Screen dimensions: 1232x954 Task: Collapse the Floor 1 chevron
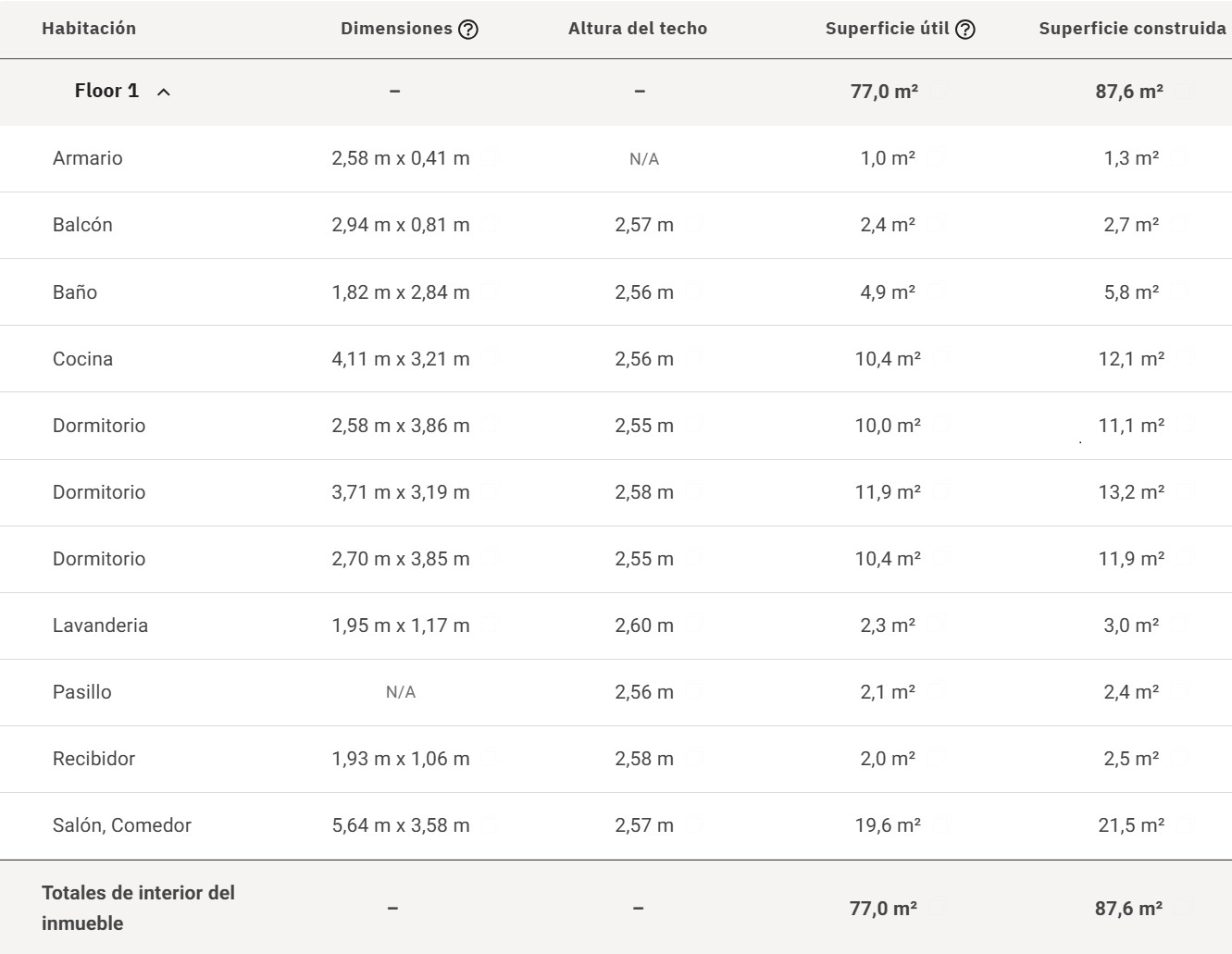[x=164, y=92]
